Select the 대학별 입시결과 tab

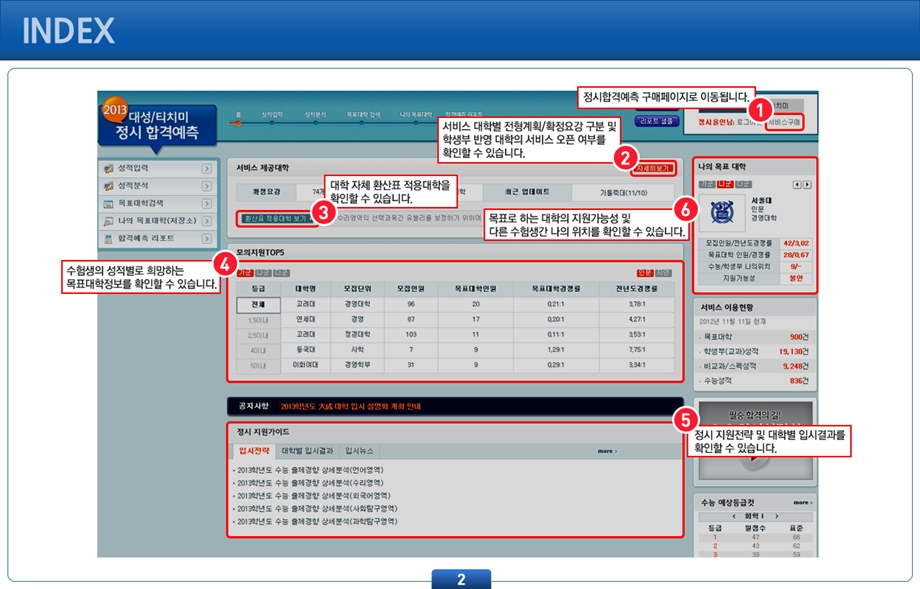click(307, 451)
